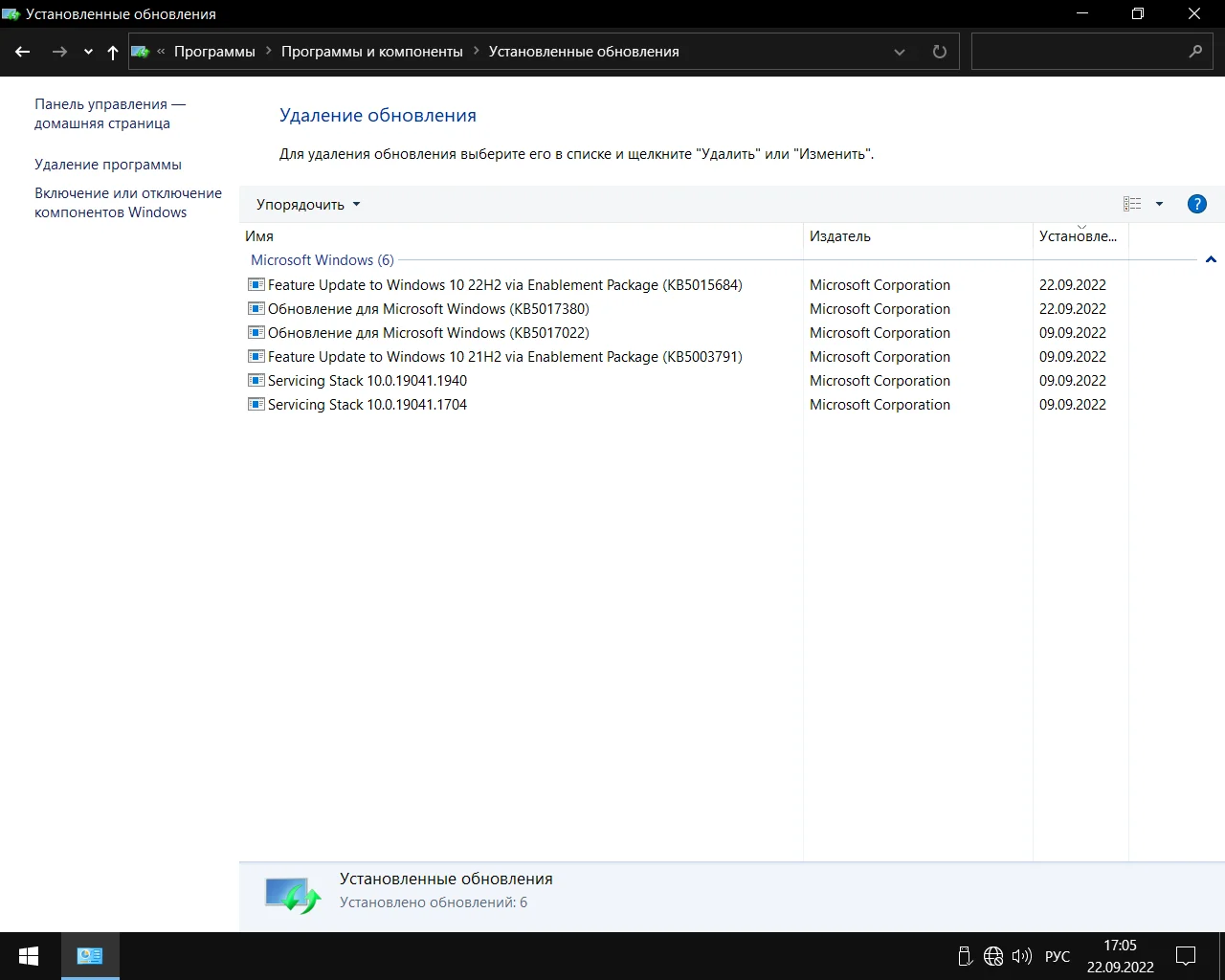Expand the chevron after Программы и компоненты
This screenshot has width=1225, height=980.
477,52
